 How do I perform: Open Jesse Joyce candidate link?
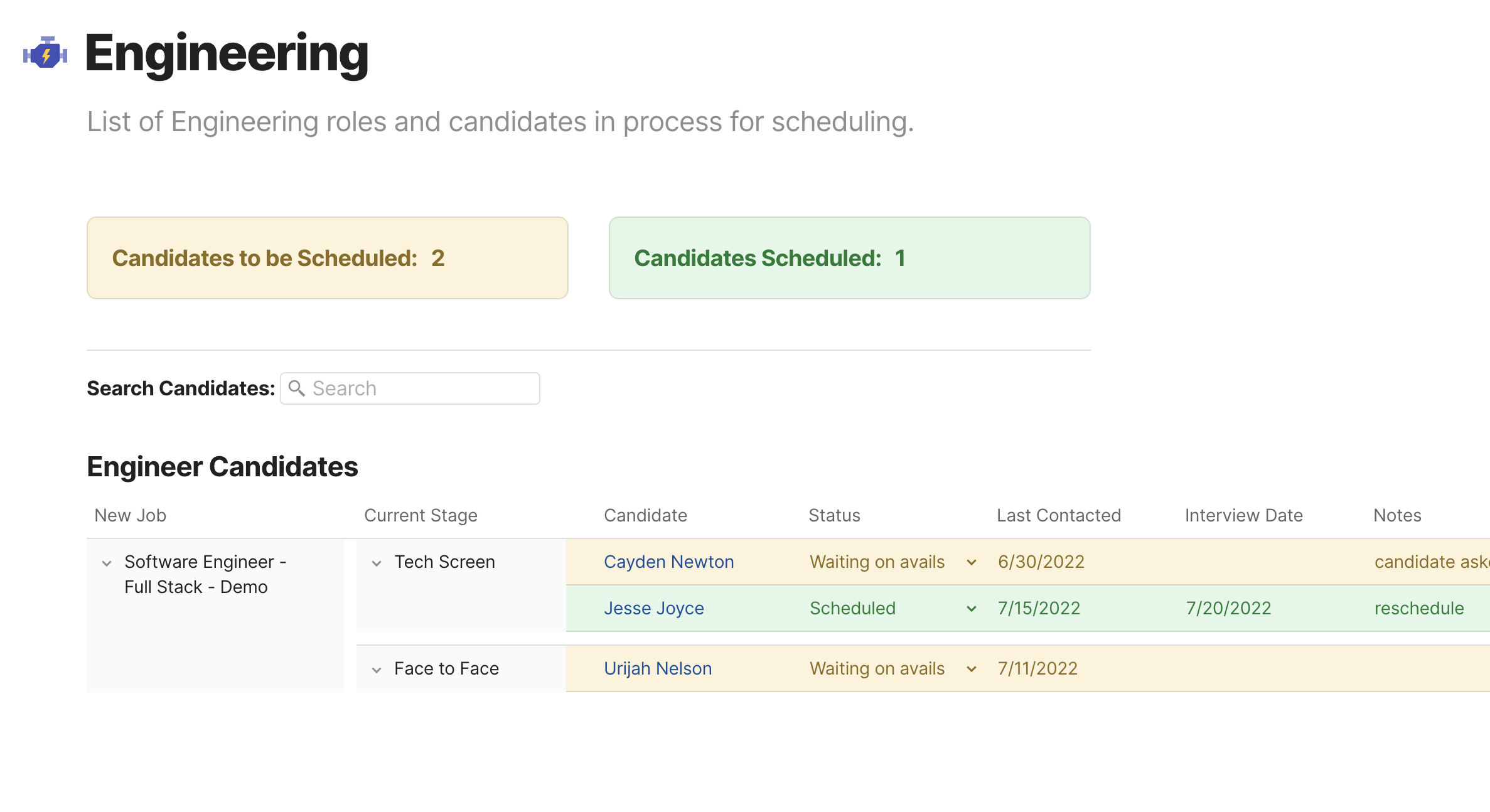point(653,609)
